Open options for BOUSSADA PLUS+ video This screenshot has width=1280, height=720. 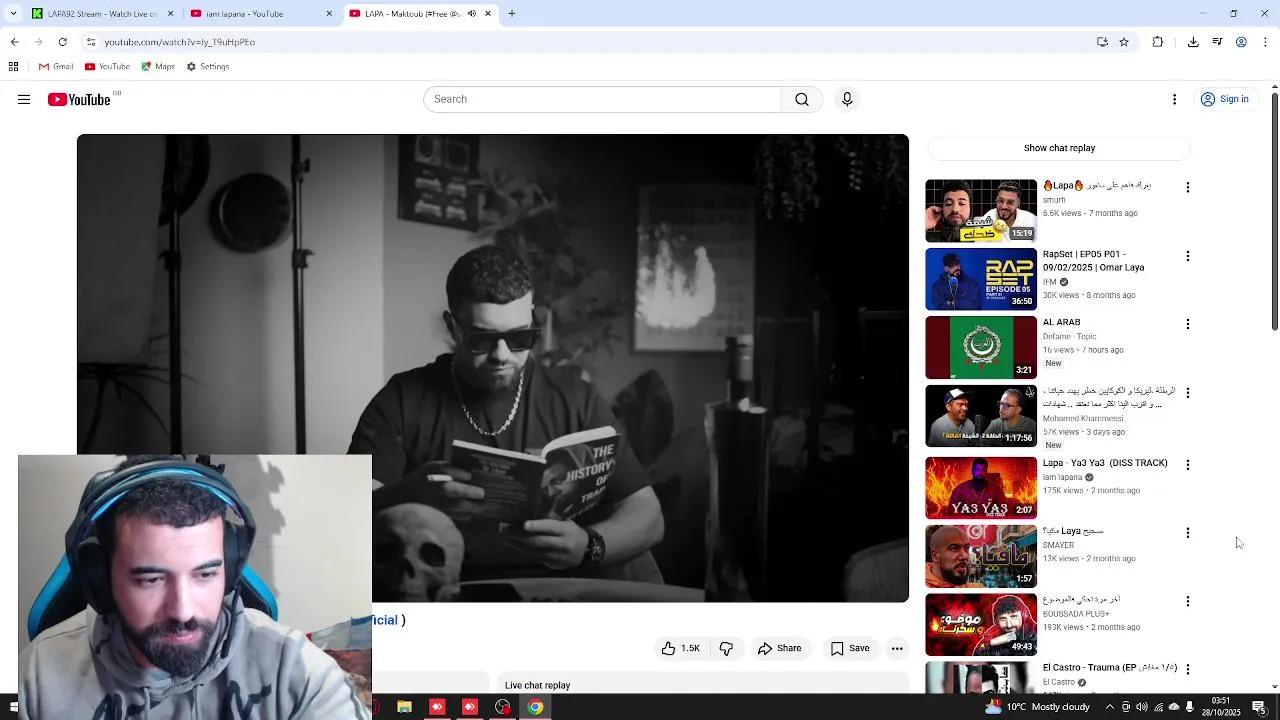click(x=1187, y=602)
